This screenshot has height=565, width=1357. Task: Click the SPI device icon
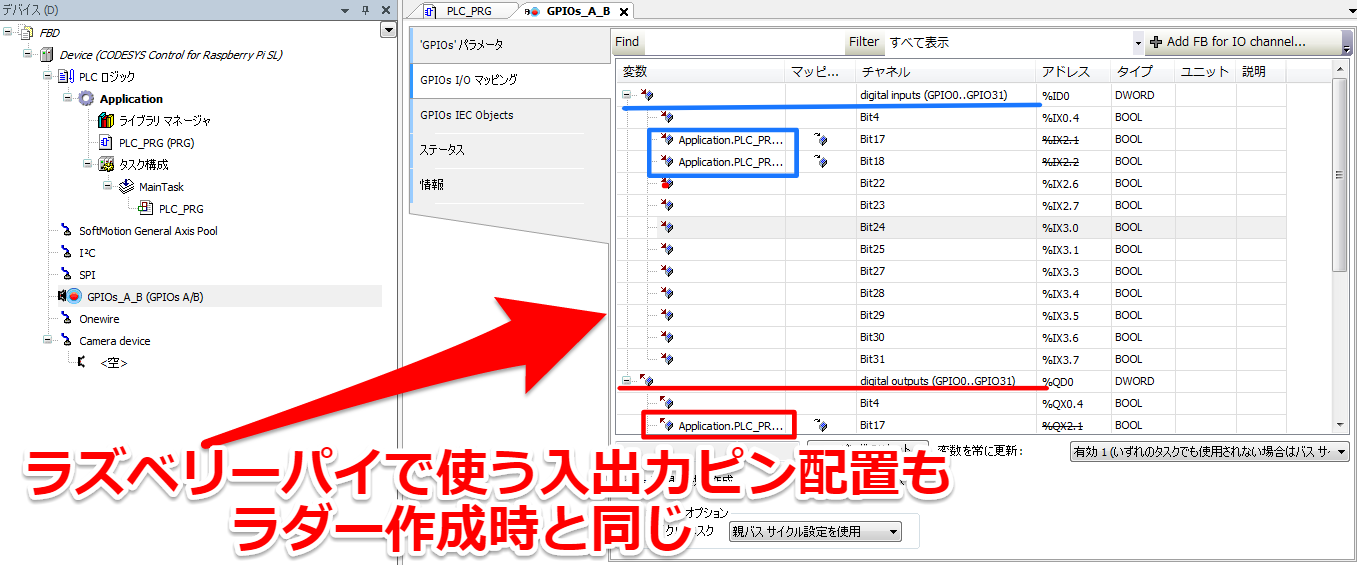pos(66,275)
